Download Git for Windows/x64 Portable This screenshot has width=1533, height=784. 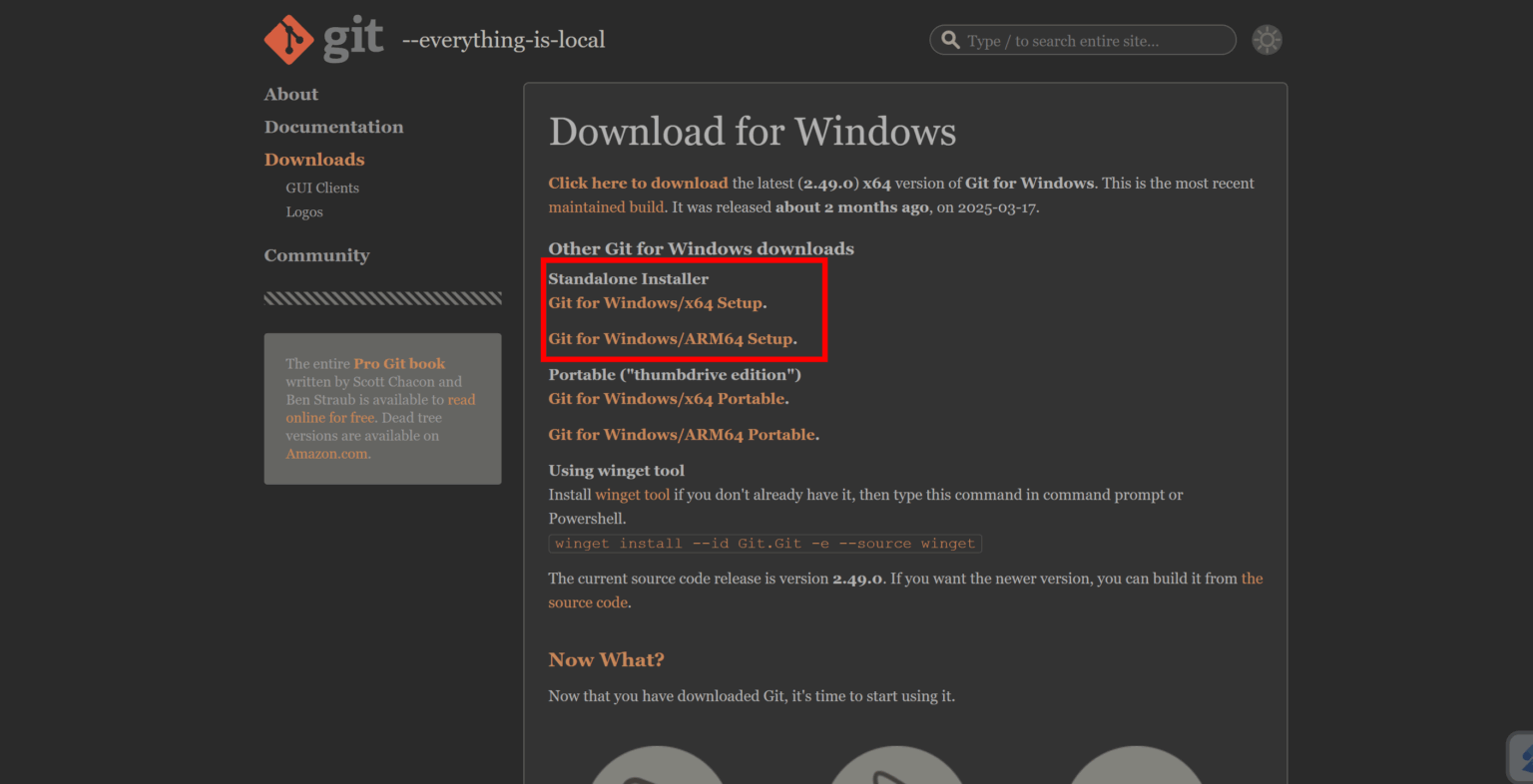(667, 399)
